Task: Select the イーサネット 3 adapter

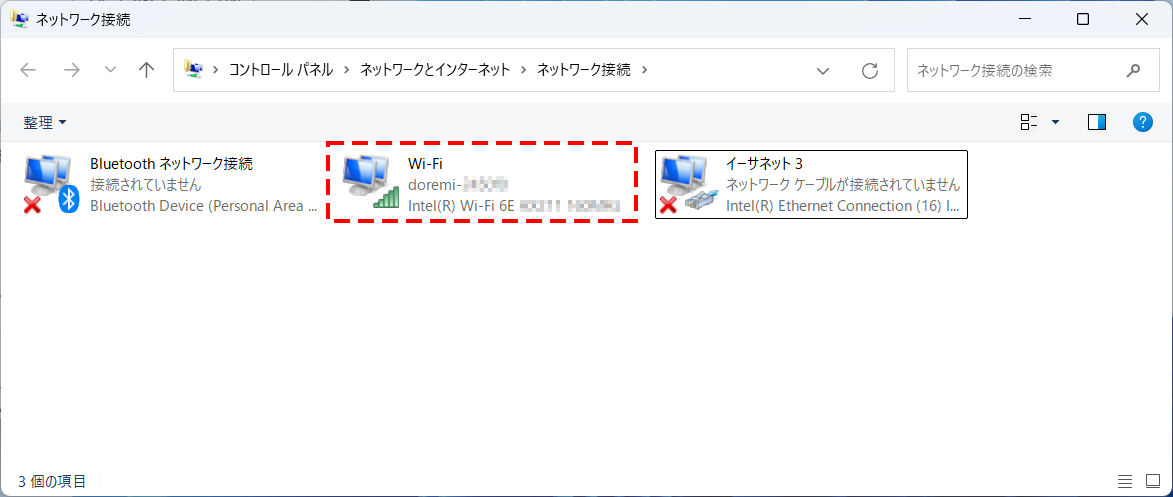Action: click(x=811, y=184)
